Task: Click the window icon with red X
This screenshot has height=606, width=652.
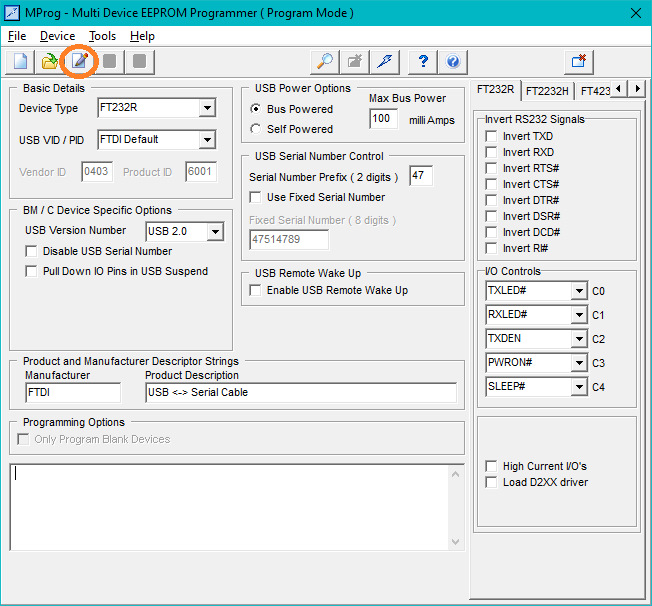Action: point(579,62)
